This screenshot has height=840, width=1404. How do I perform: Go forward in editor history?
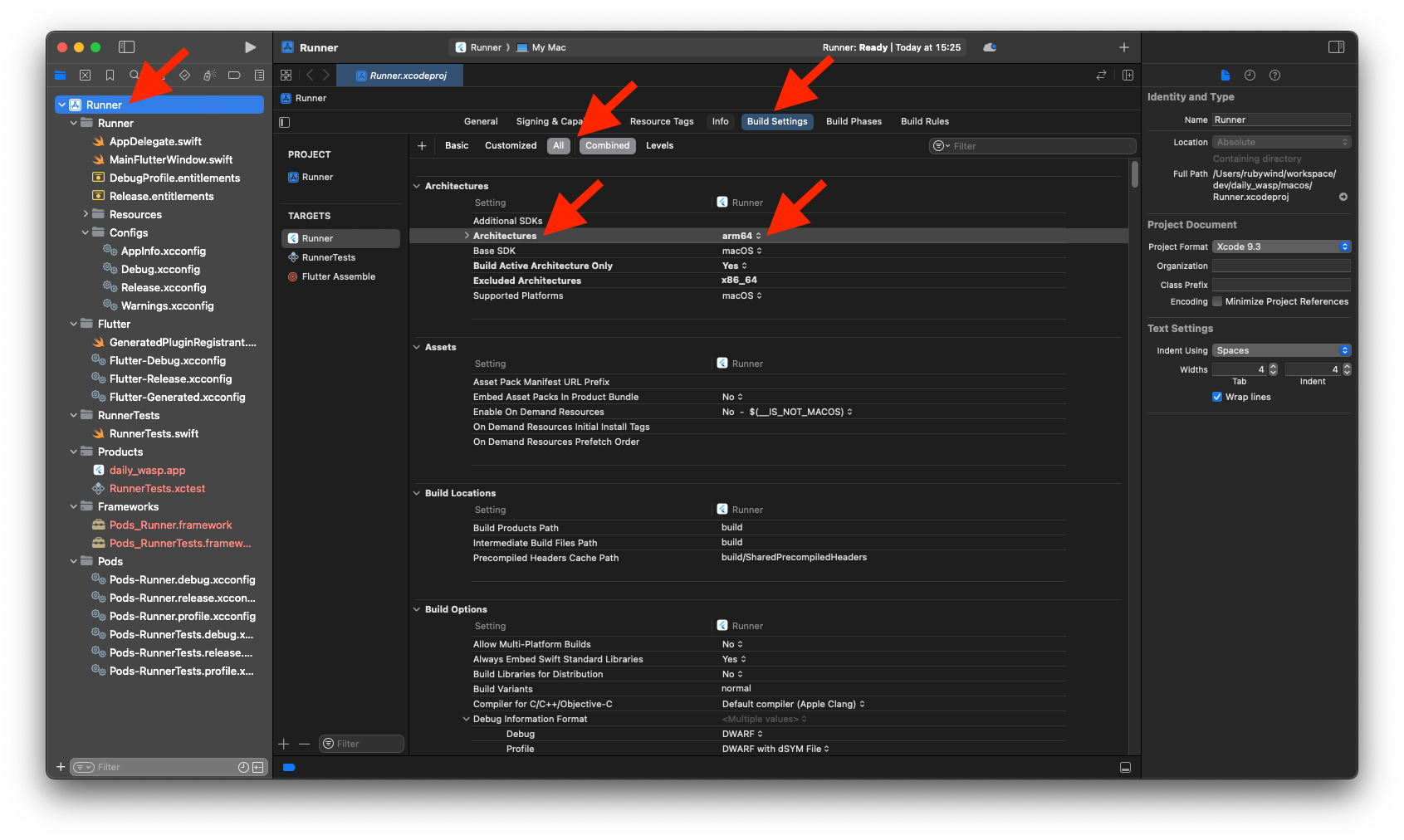pos(326,75)
